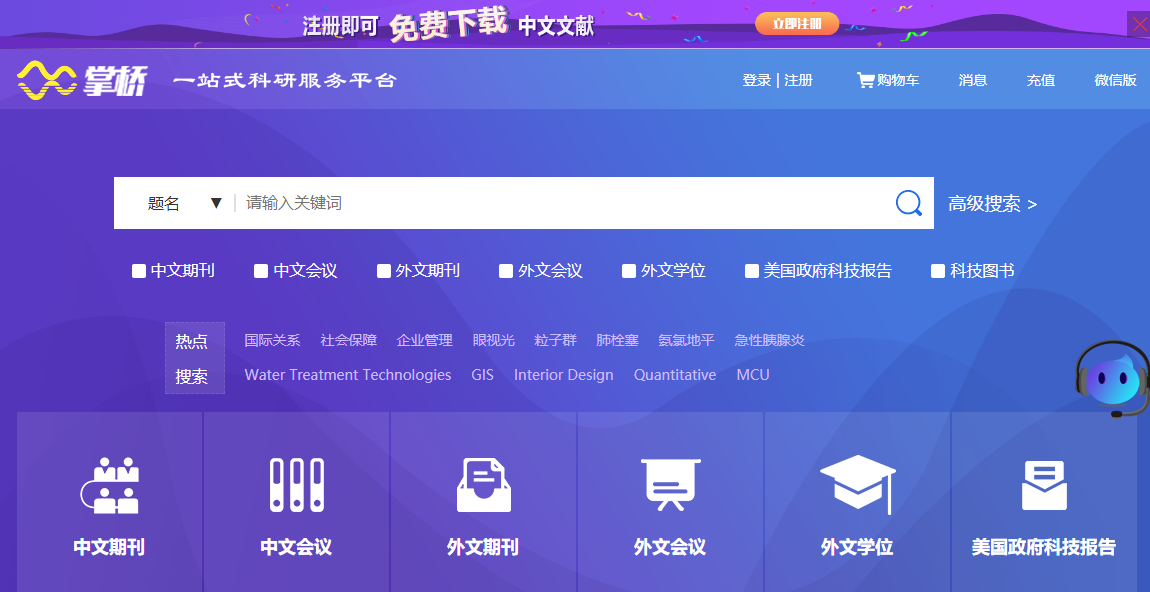Click the 外文期刊 document icon

pyautogui.click(x=482, y=483)
